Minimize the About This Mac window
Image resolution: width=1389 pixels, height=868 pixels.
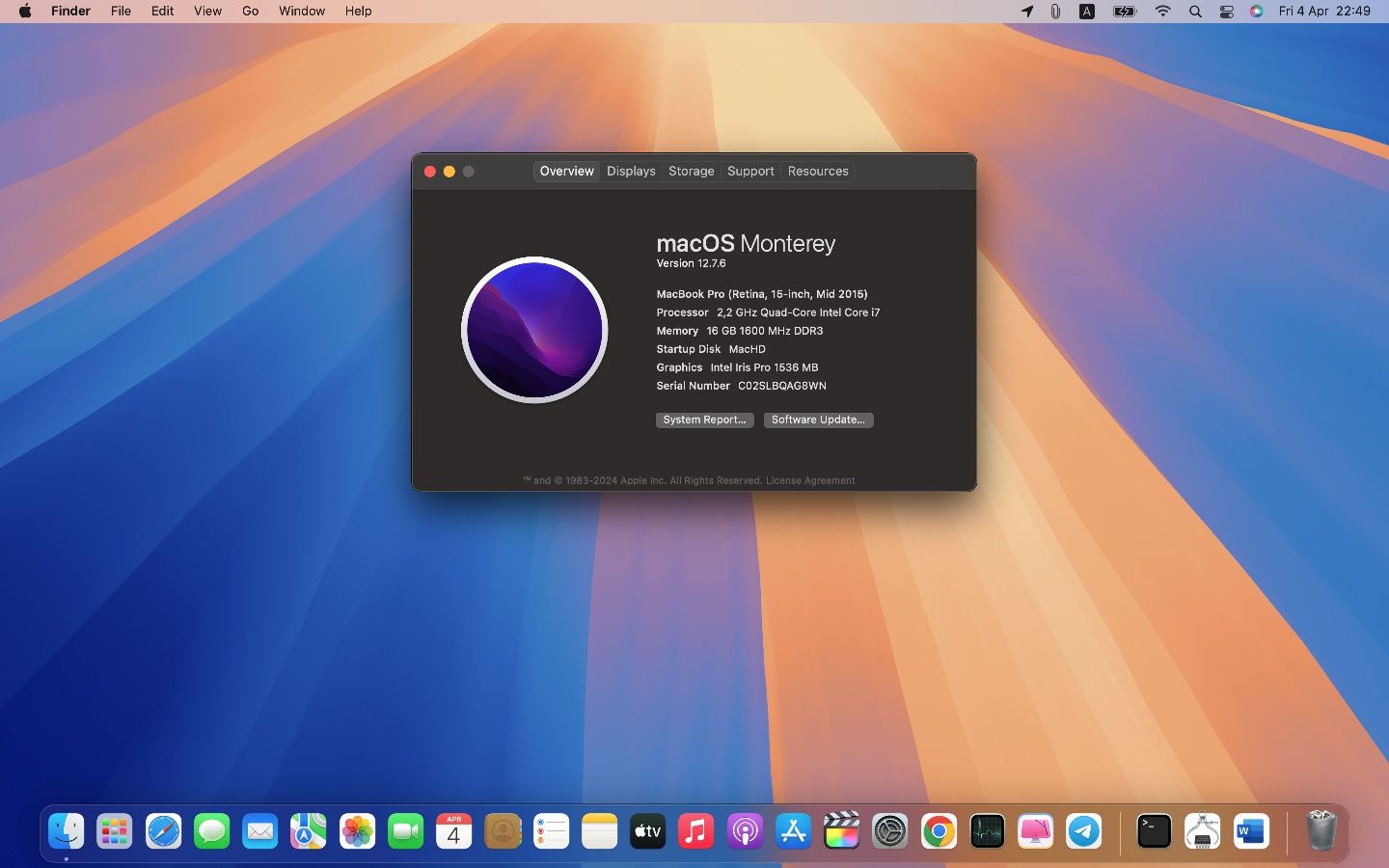click(x=449, y=172)
